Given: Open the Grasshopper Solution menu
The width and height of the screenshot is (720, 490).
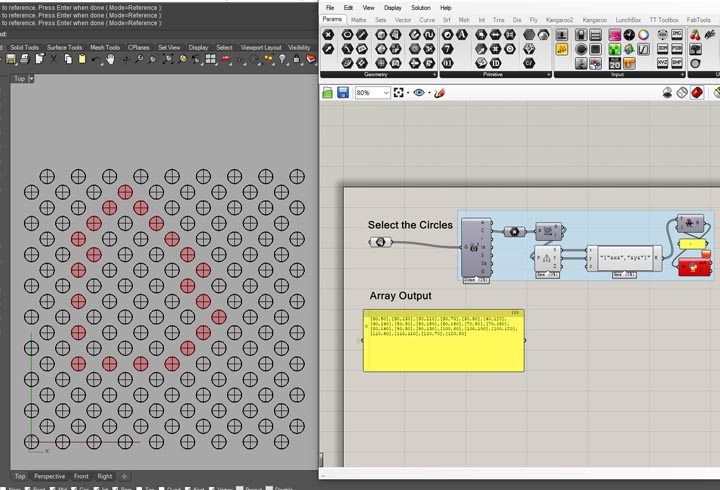Looking at the screenshot, I should pos(421,8).
